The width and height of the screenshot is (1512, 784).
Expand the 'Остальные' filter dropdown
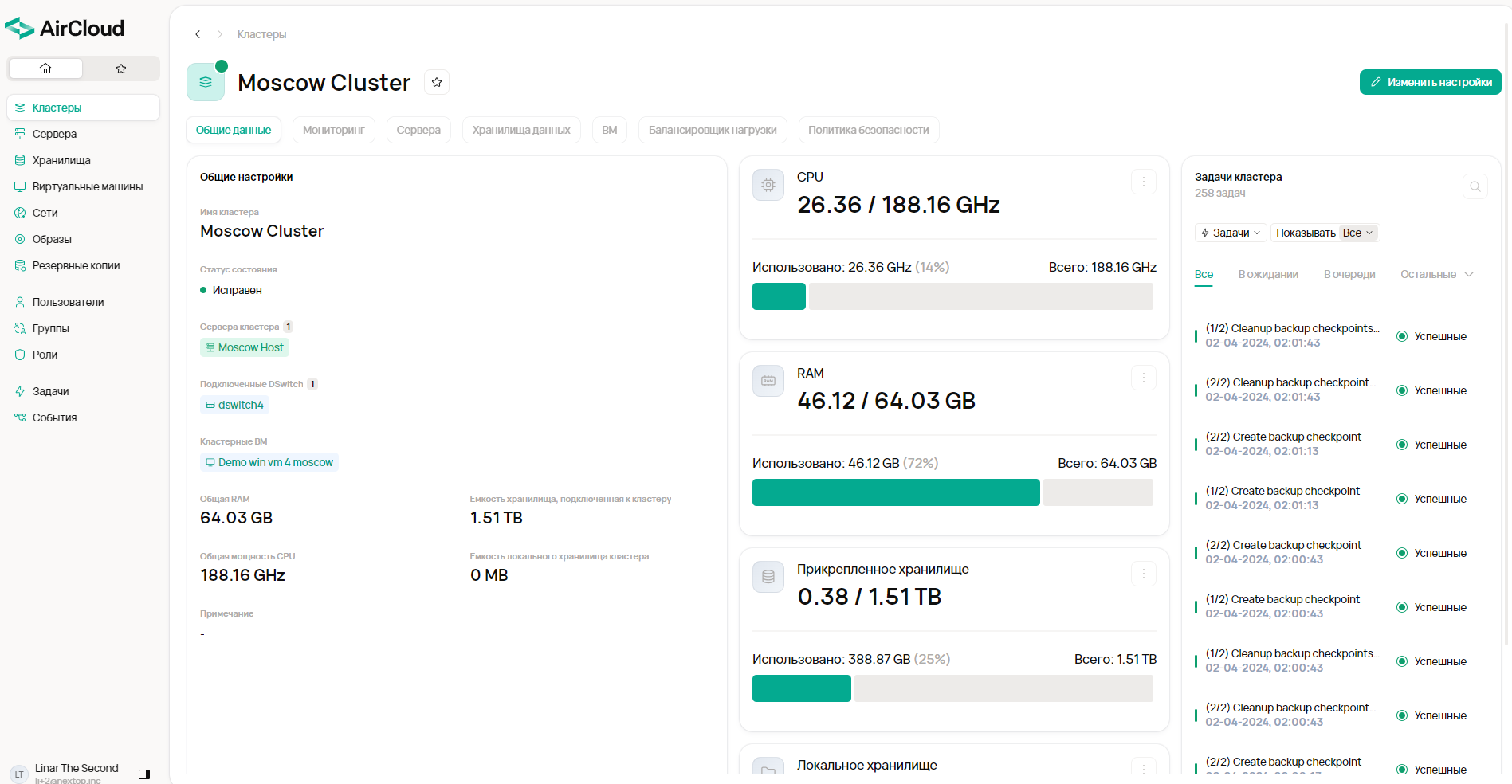[1436, 274]
